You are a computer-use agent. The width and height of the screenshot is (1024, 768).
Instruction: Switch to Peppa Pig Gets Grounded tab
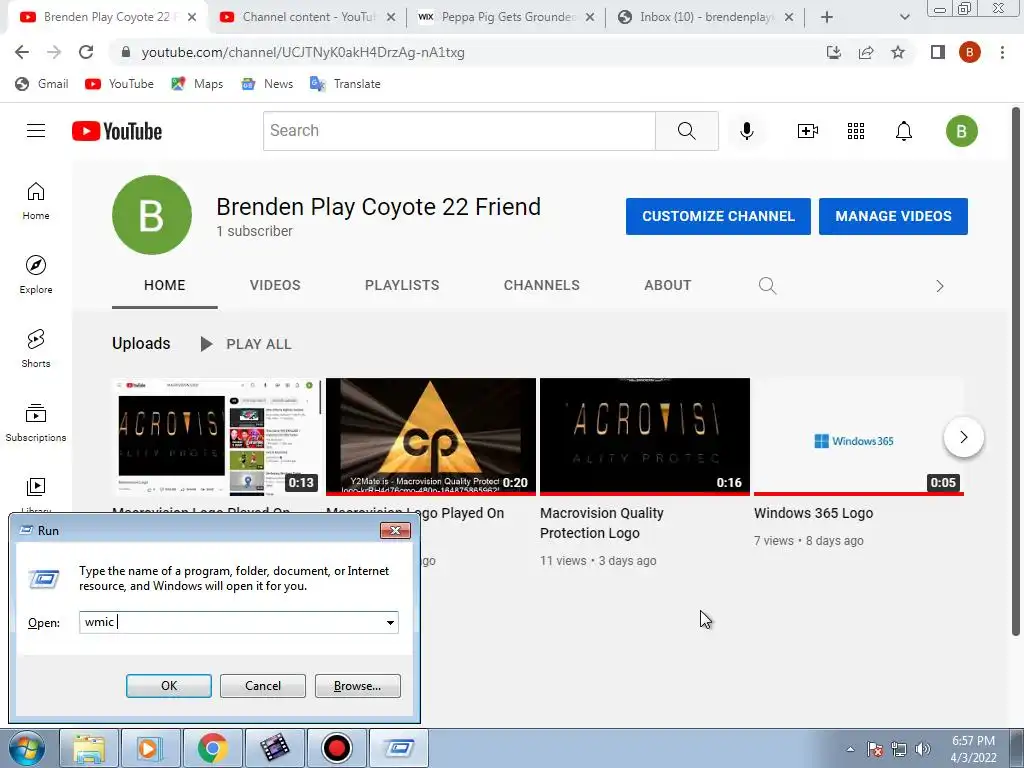[x=507, y=17]
